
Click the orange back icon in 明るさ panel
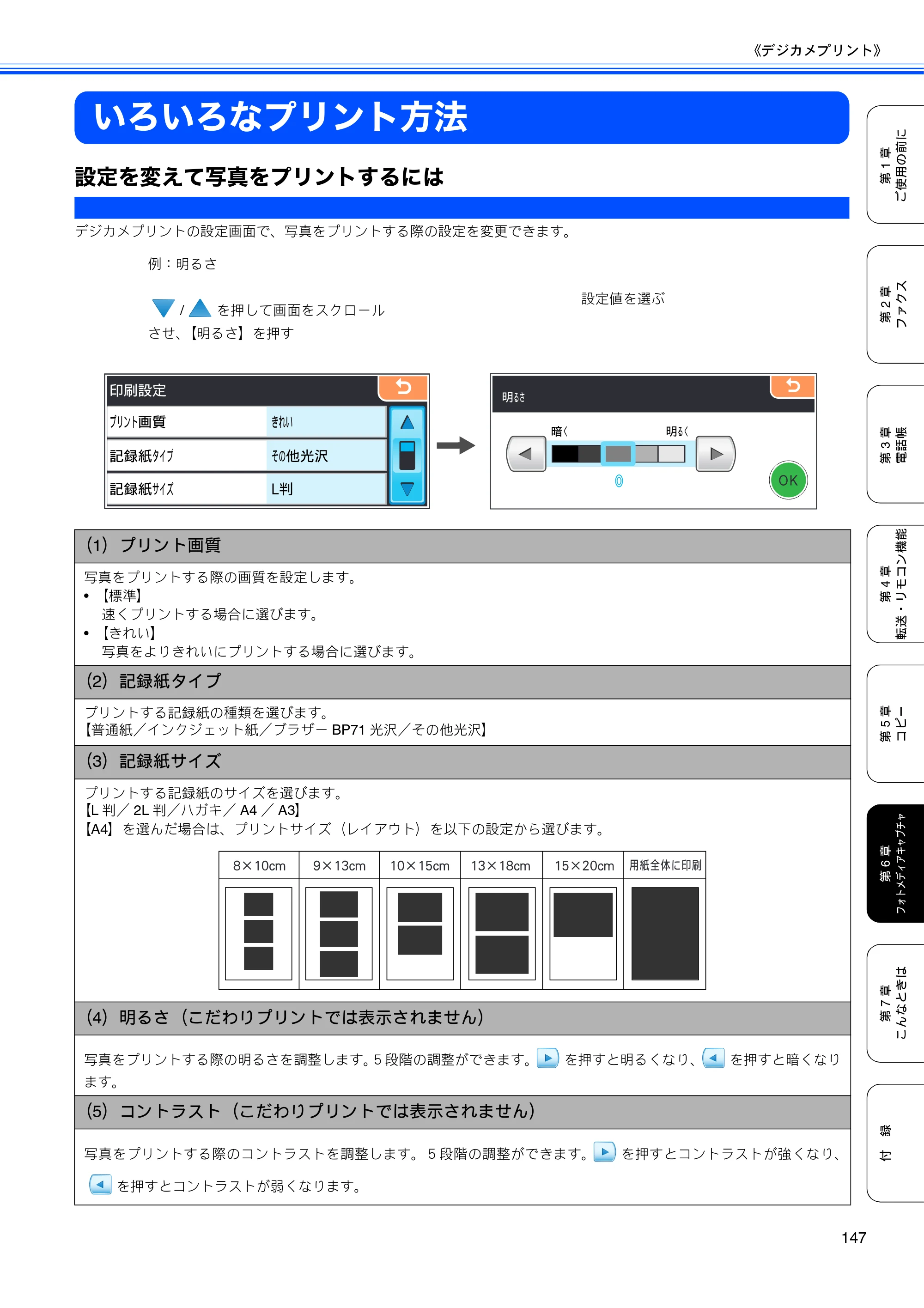pos(792,386)
